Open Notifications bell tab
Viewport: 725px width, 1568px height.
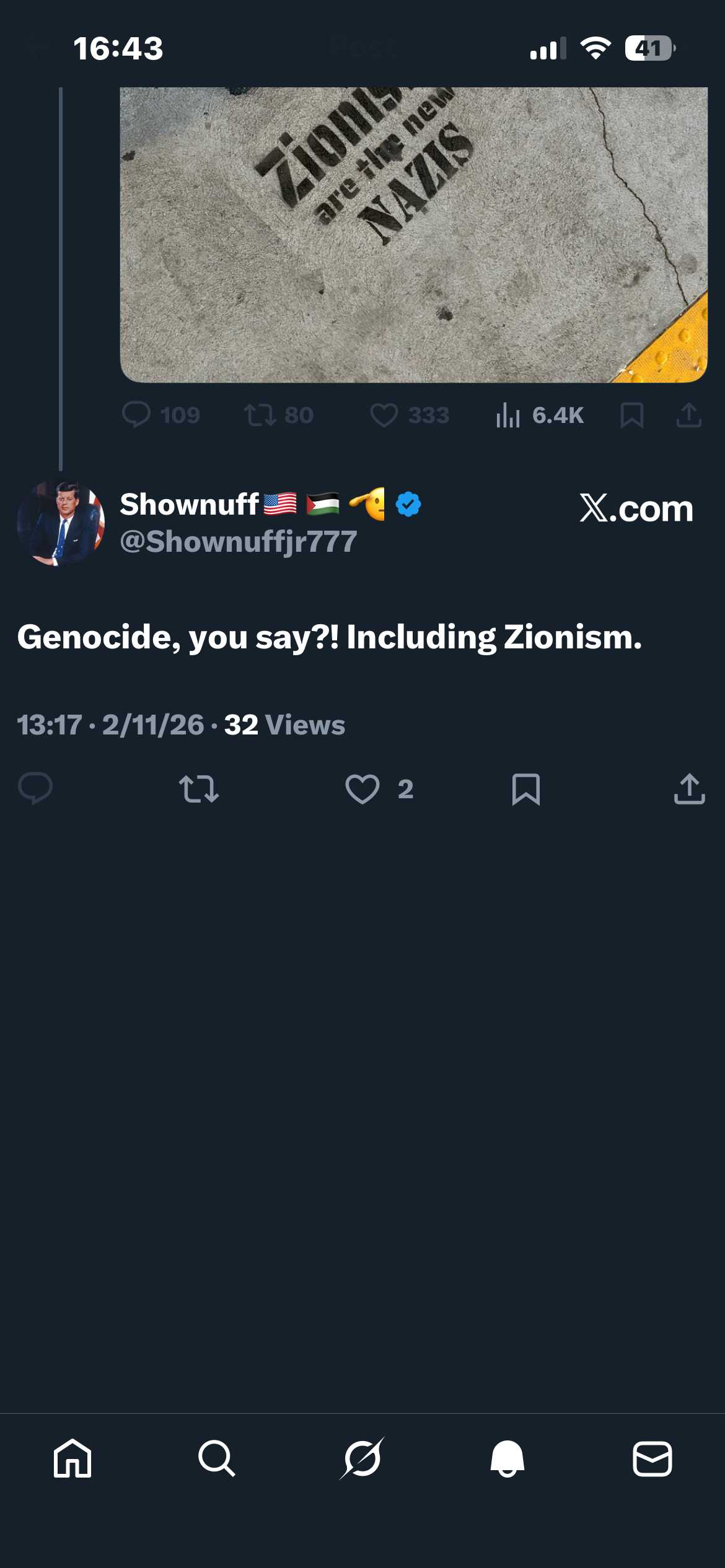point(507,1458)
